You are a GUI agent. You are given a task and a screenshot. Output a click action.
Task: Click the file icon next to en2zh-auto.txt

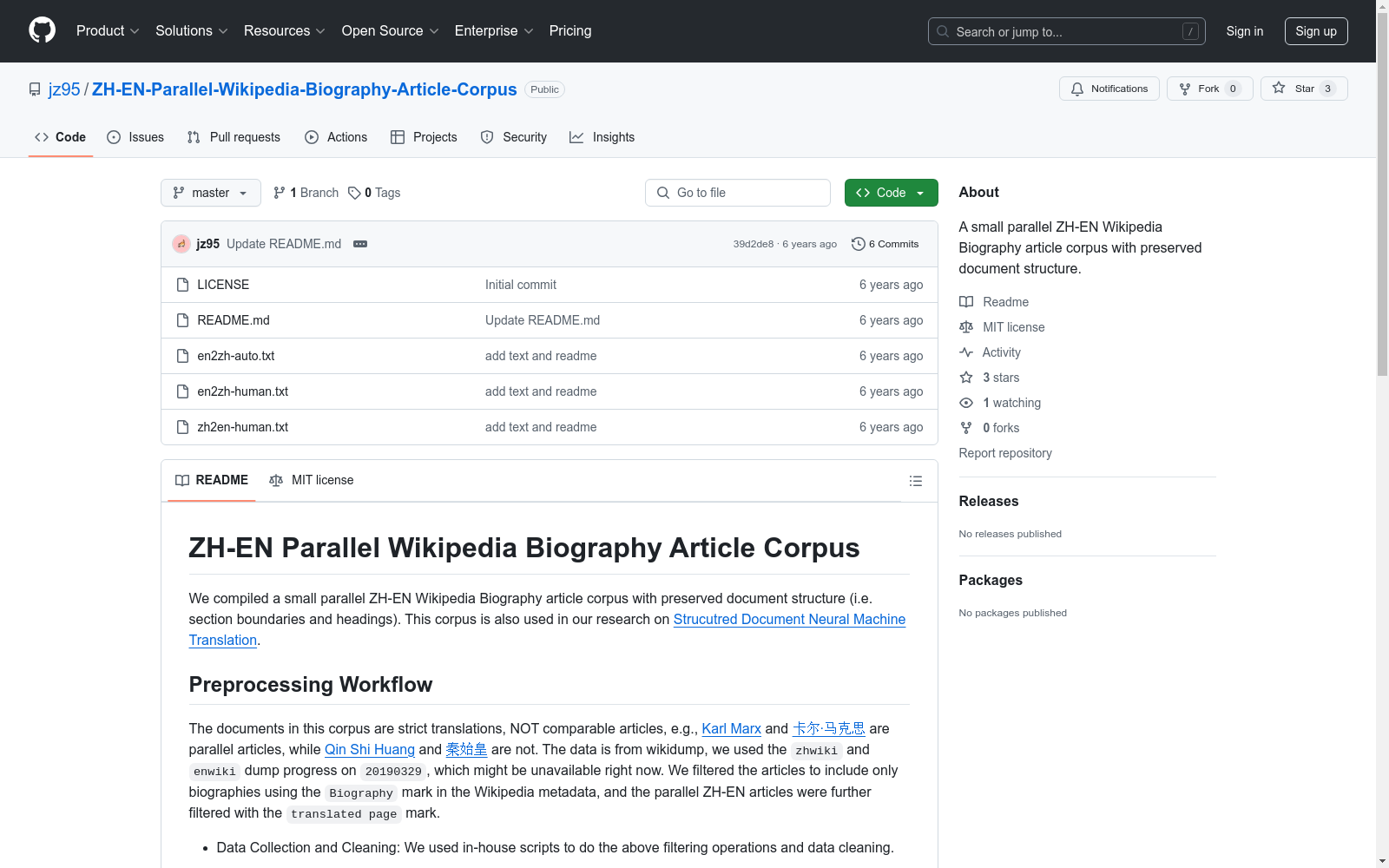[182, 356]
